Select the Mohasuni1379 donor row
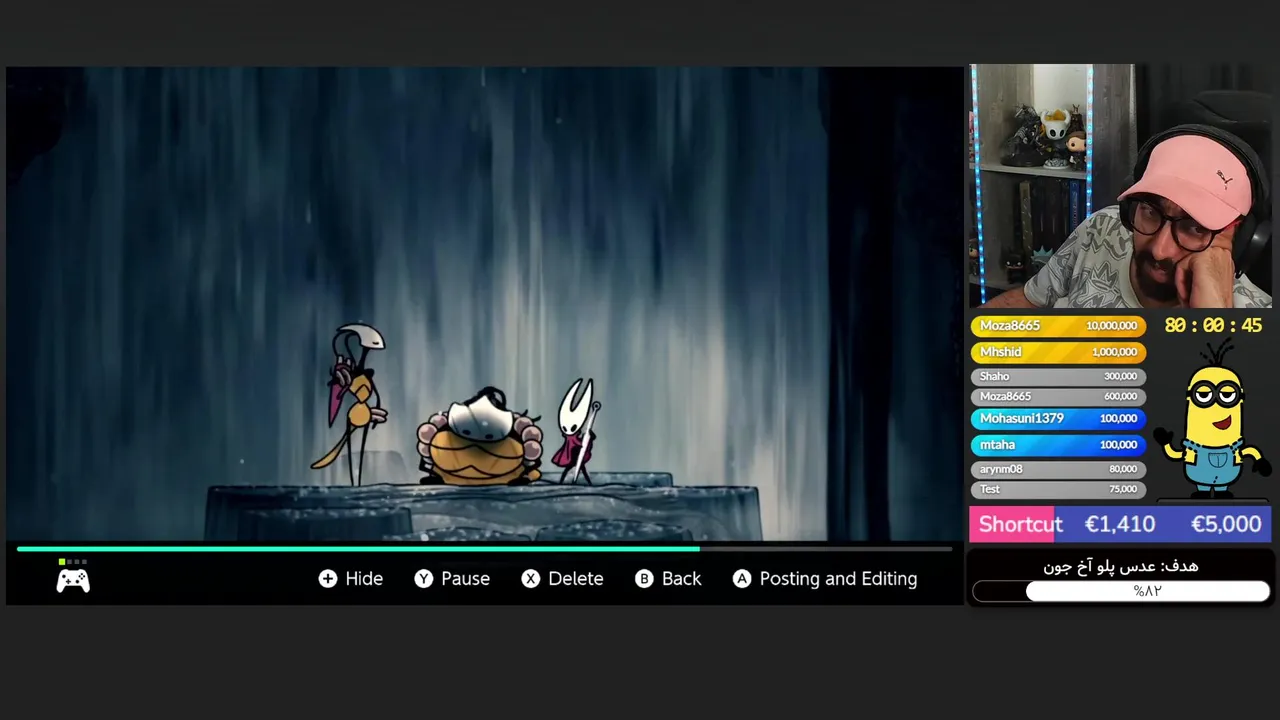 coord(1058,419)
